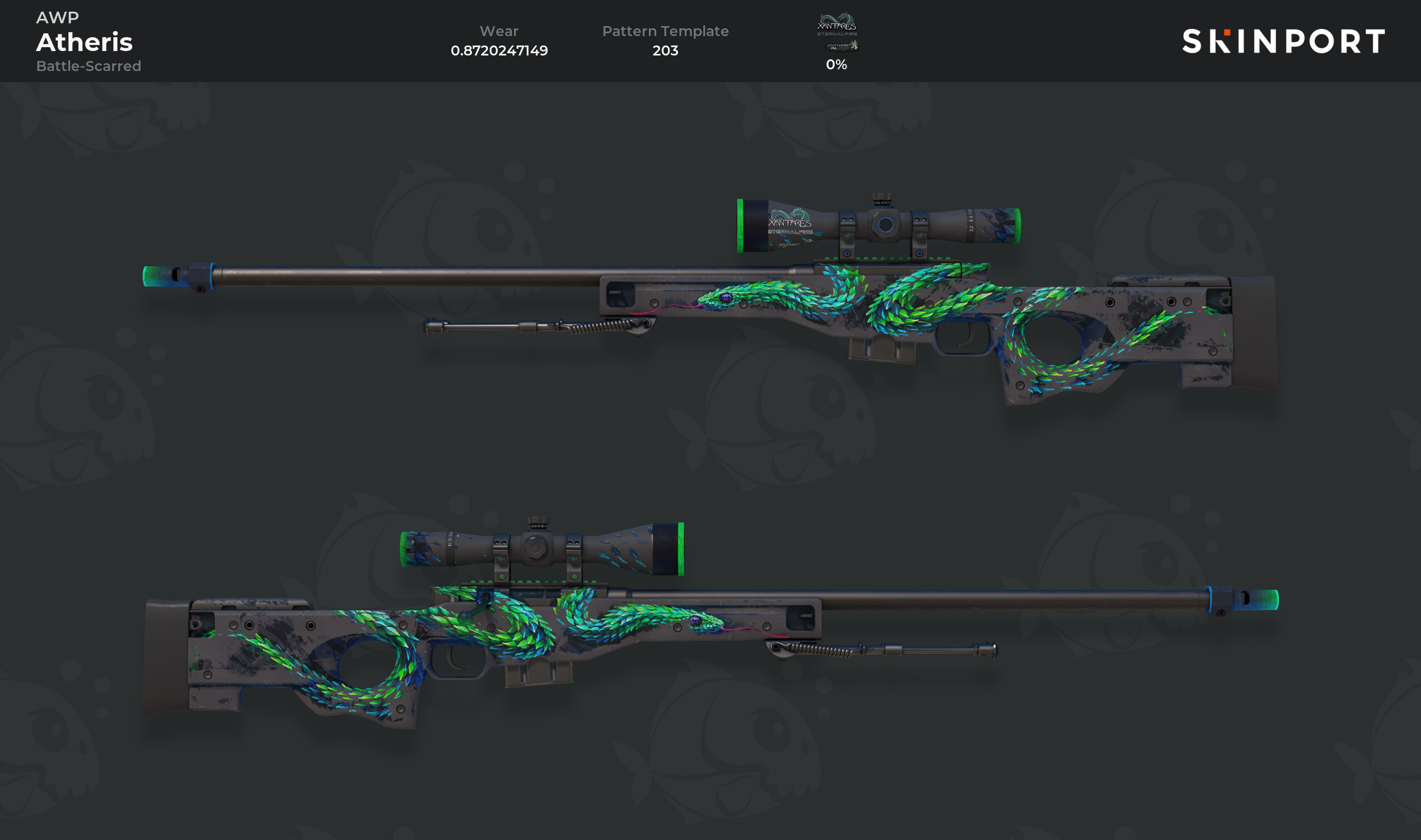Select the wear value 0.8720247149
The image size is (1421, 840).
pos(499,50)
